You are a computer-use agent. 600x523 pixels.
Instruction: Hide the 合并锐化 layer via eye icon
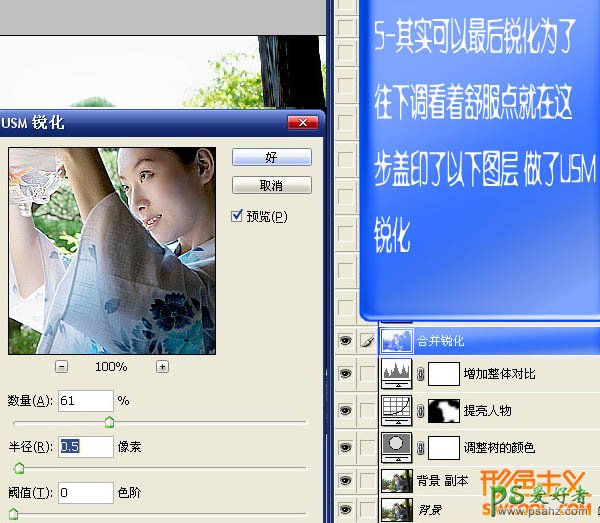coord(346,341)
